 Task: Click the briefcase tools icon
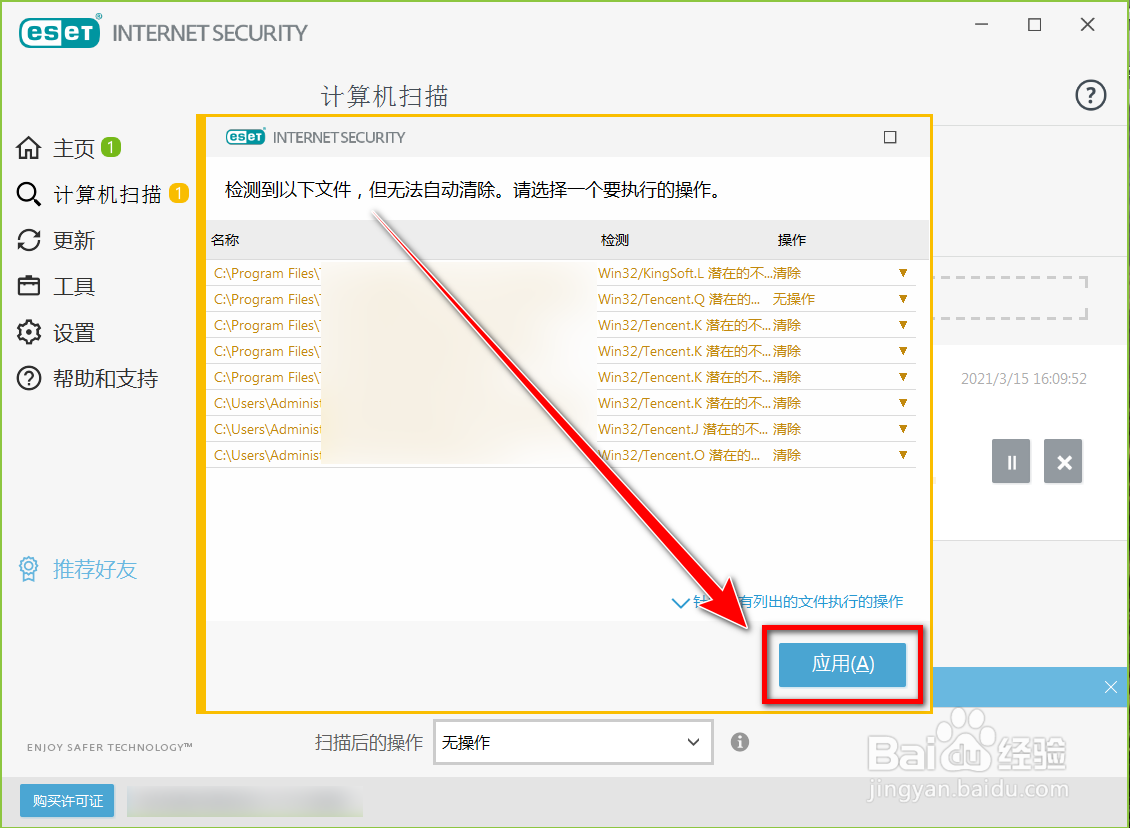(29, 286)
